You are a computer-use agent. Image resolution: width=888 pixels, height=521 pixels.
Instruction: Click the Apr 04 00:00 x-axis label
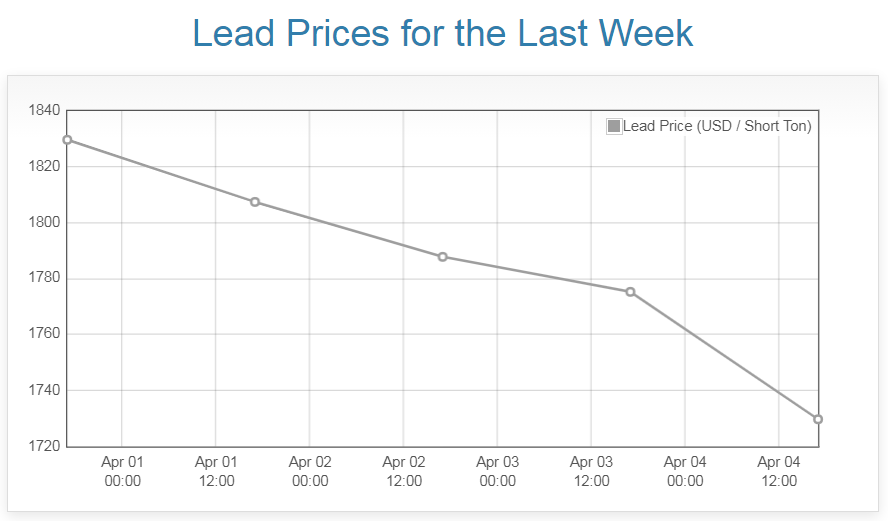point(685,471)
